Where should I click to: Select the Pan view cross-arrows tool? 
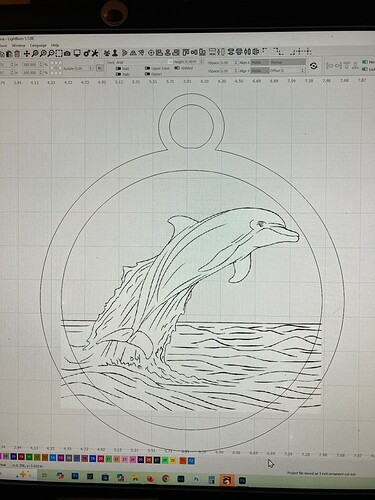coord(27,53)
